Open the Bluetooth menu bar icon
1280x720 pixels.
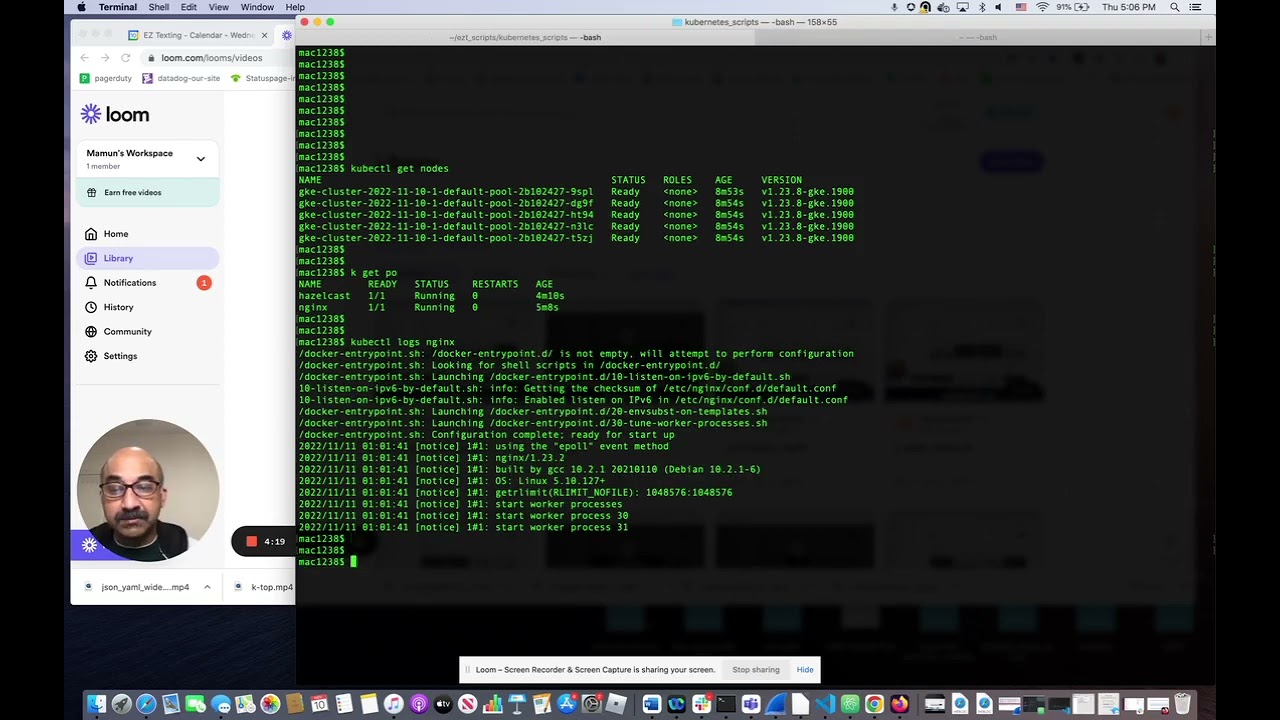tap(982, 7)
